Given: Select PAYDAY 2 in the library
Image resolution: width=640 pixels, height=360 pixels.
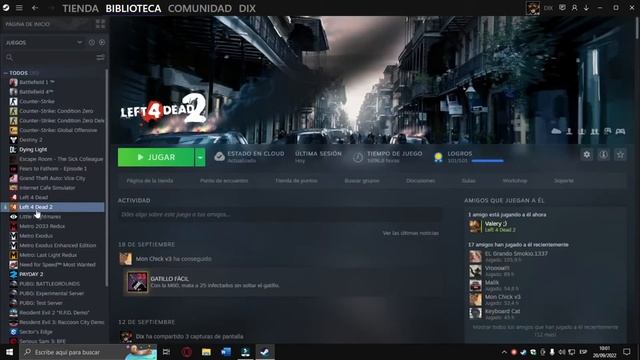Looking at the screenshot, I should [x=31, y=274].
